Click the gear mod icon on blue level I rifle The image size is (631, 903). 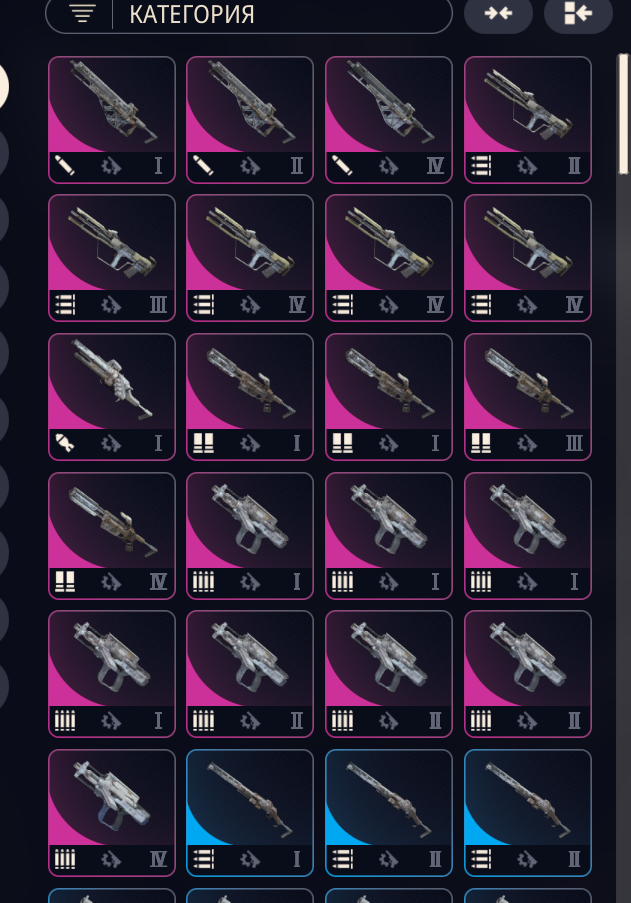[250, 859]
